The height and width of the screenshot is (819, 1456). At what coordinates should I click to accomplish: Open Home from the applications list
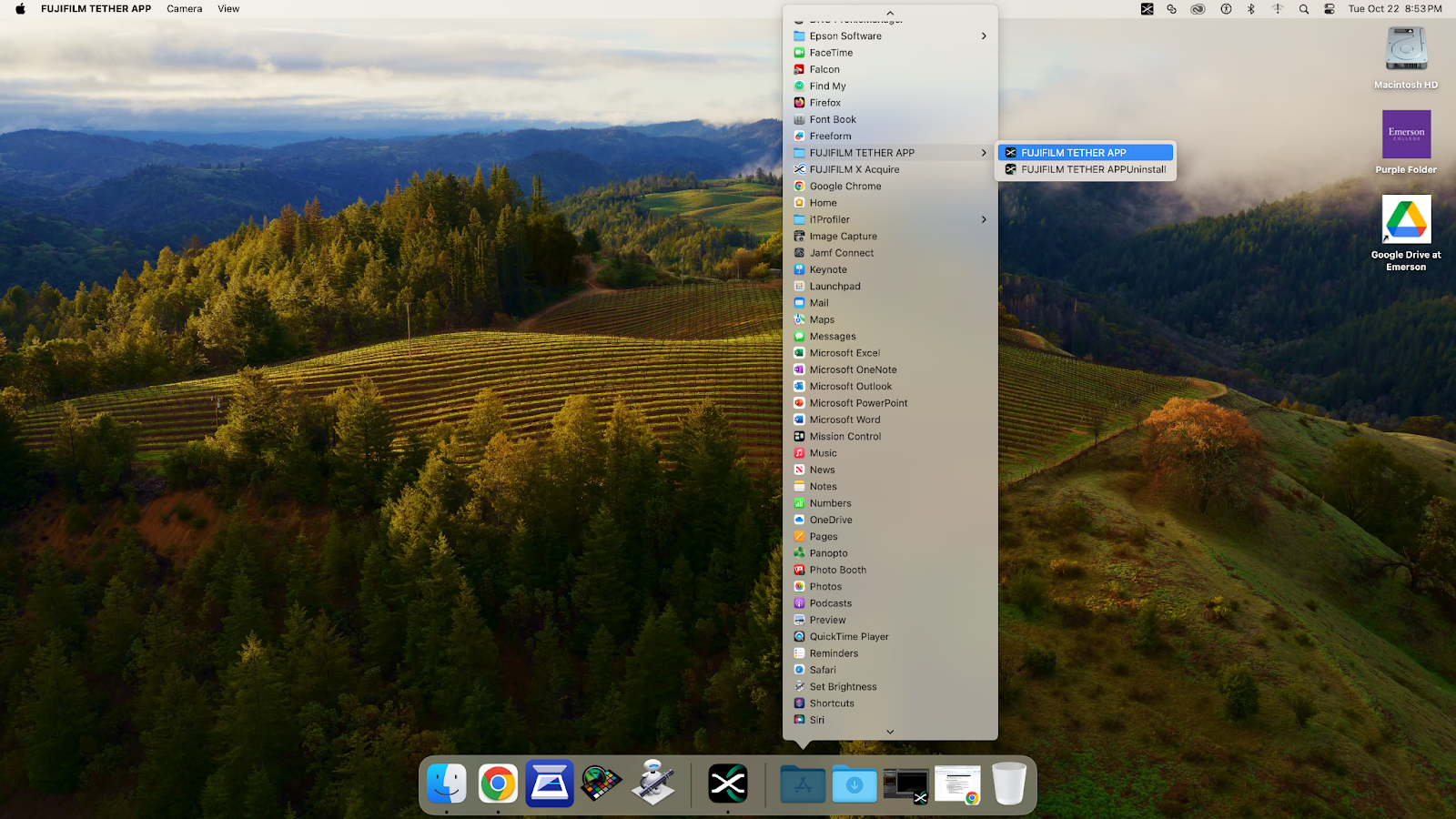pyautogui.click(x=890, y=203)
